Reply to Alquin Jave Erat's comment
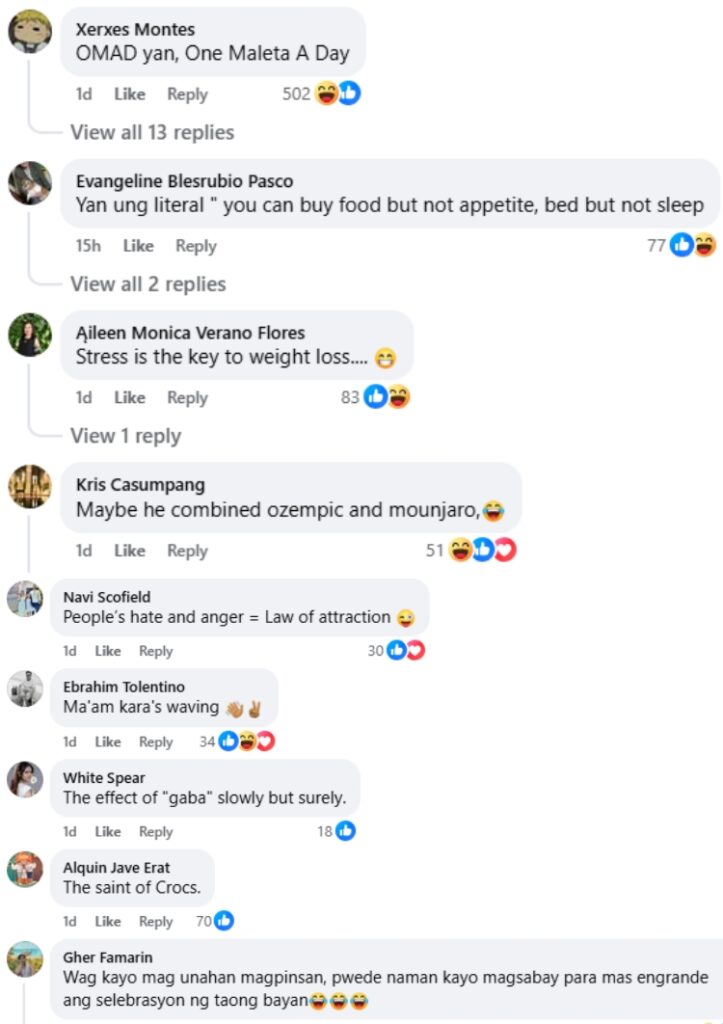The height and width of the screenshot is (1024, 723). point(156,921)
